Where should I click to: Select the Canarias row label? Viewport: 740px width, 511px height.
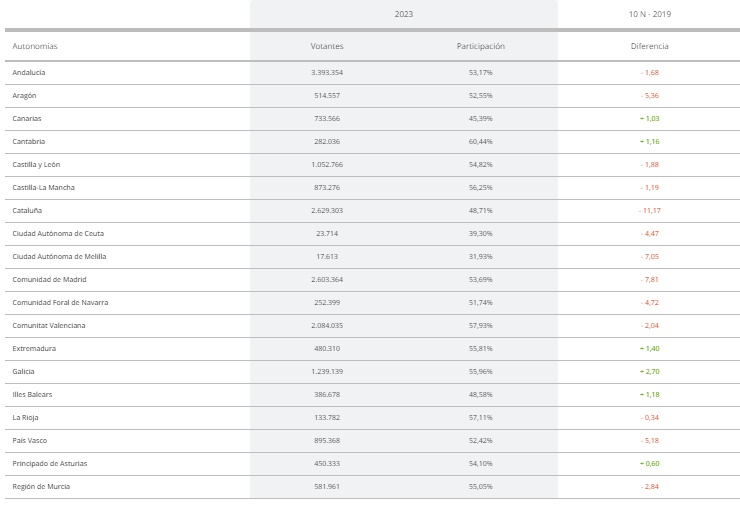pyautogui.click(x=27, y=118)
